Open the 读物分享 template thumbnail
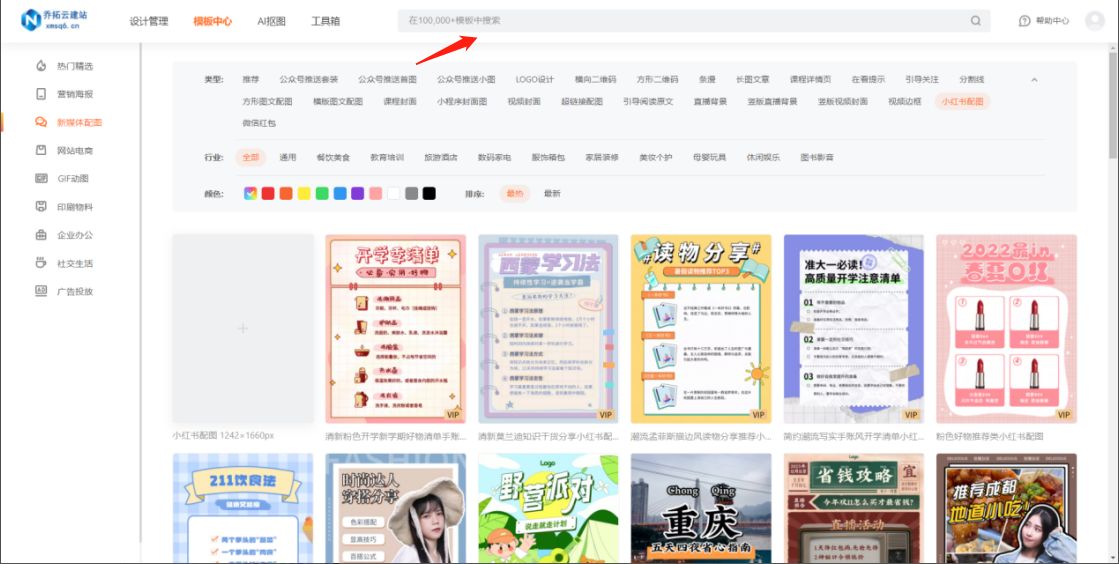The height and width of the screenshot is (564, 1119). (701, 328)
